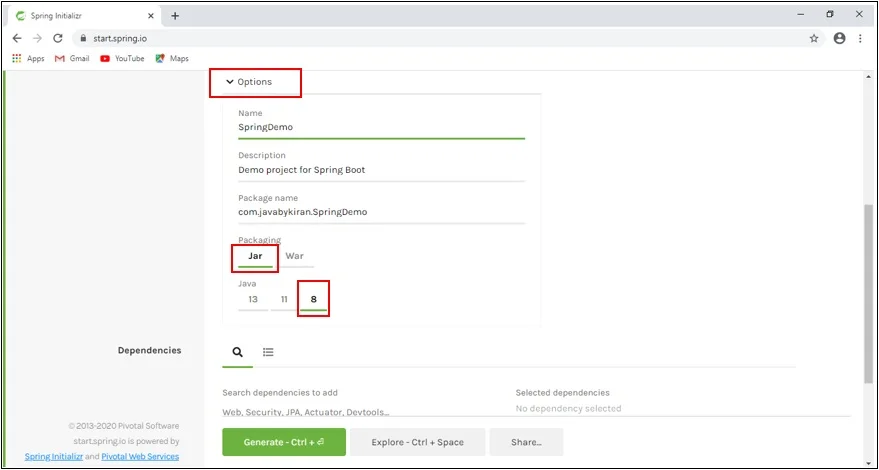This screenshot has height=470, width=879.
Task: Bookmark this page with the star icon
Action: click(813, 38)
